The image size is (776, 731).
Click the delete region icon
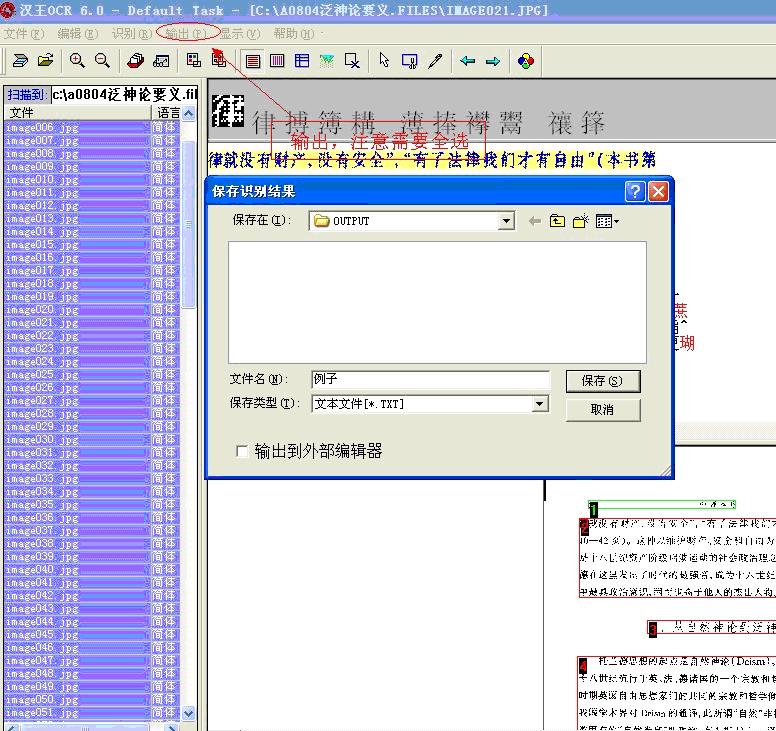click(x=352, y=61)
